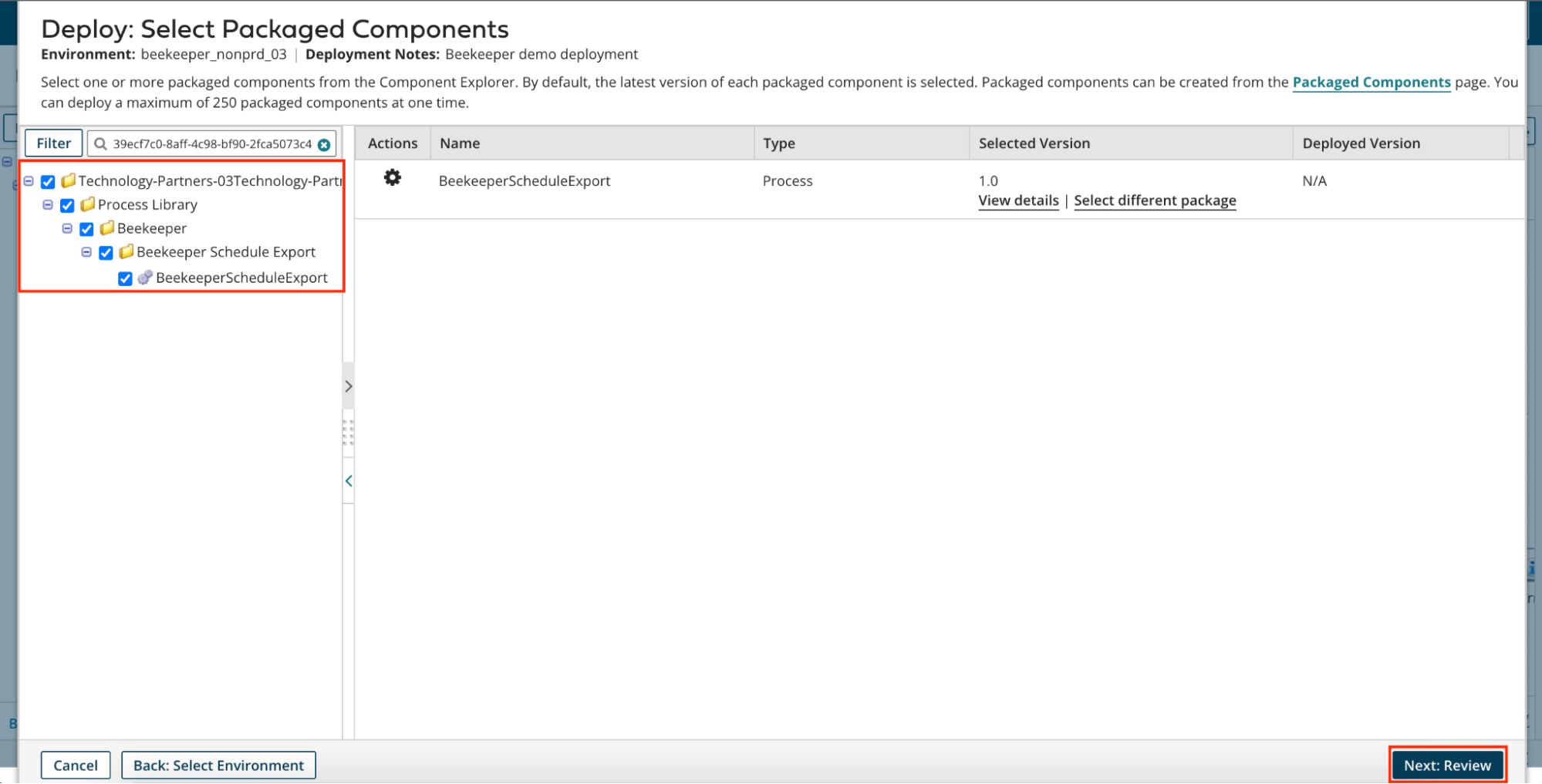Screen dimensions: 1542x784
Task: Collapse the Beekeeper Schedule Export node
Action: pyautogui.click(x=86, y=252)
